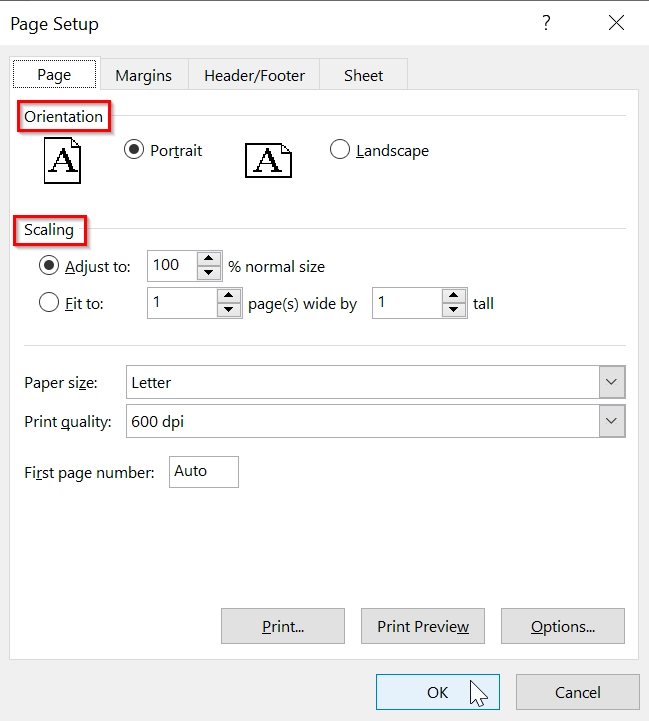Image resolution: width=649 pixels, height=721 pixels.
Task: Select the Portrait radio button
Action: tap(134, 150)
